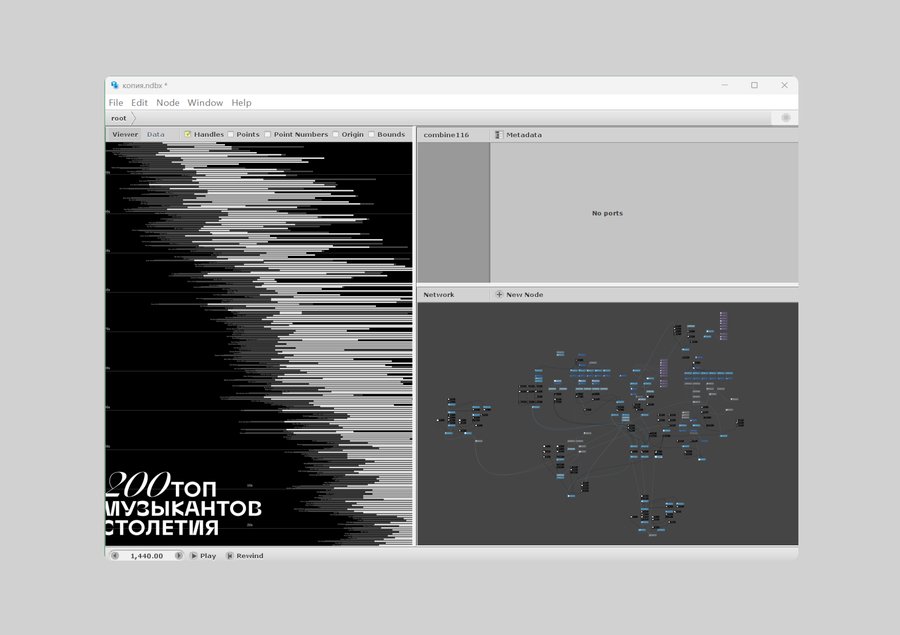Enable the Origin checkbox
The height and width of the screenshot is (635, 900).
tap(336, 134)
